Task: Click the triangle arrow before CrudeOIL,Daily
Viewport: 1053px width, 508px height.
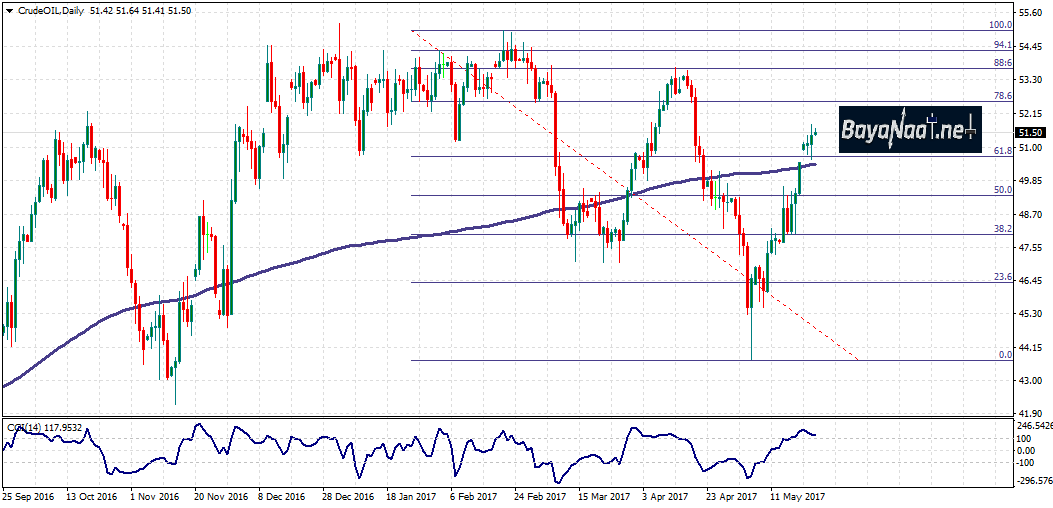Action: [x=8, y=11]
